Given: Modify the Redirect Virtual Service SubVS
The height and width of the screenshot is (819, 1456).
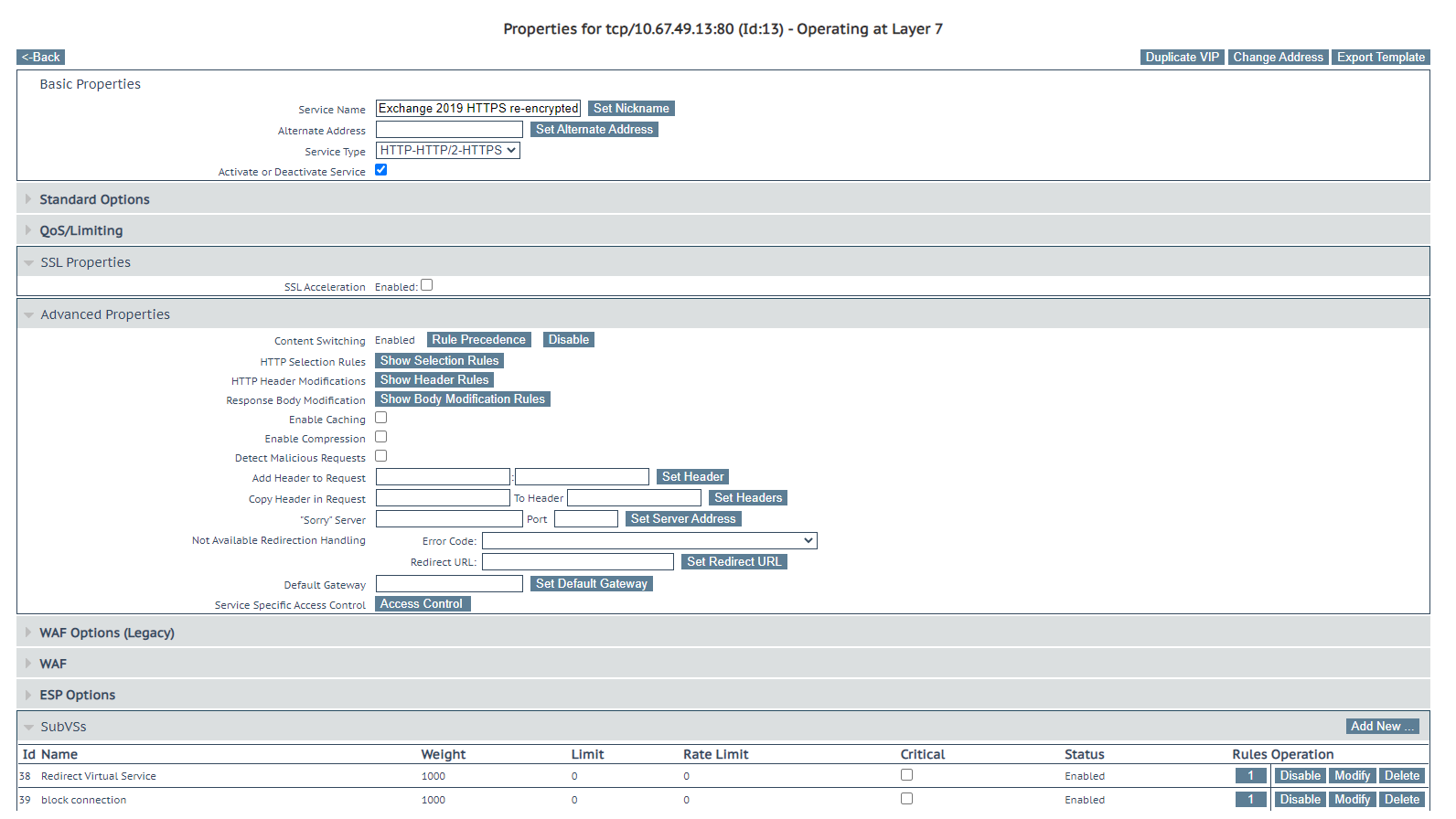Looking at the screenshot, I should [x=1353, y=775].
